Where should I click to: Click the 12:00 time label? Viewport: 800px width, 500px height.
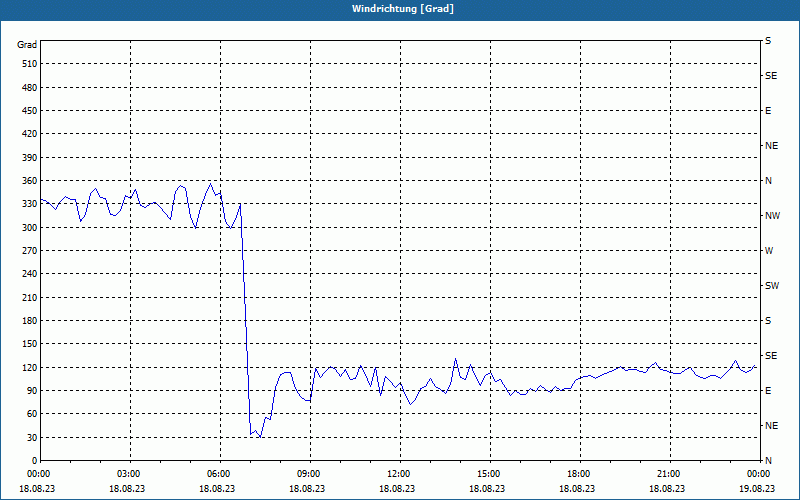[397, 474]
